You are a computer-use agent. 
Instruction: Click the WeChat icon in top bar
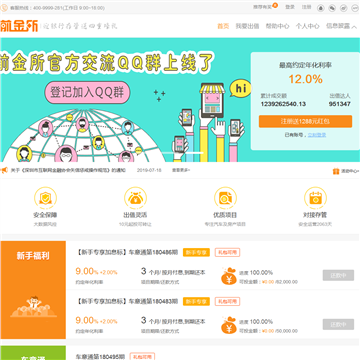coord(332,8)
